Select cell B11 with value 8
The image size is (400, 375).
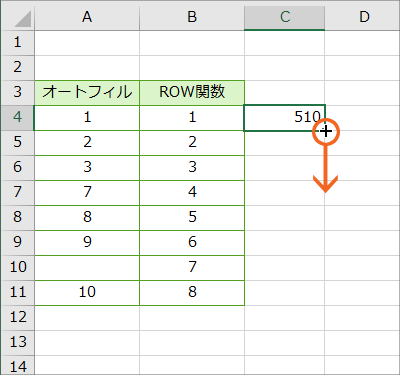tap(192, 293)
